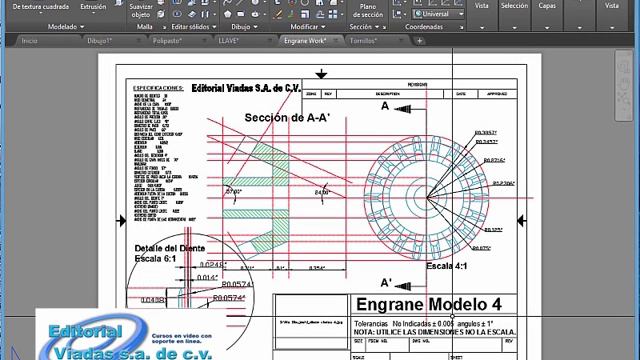Expand the Sección panel
Viewport: 640px width, 360px height.
coord(364,27)
